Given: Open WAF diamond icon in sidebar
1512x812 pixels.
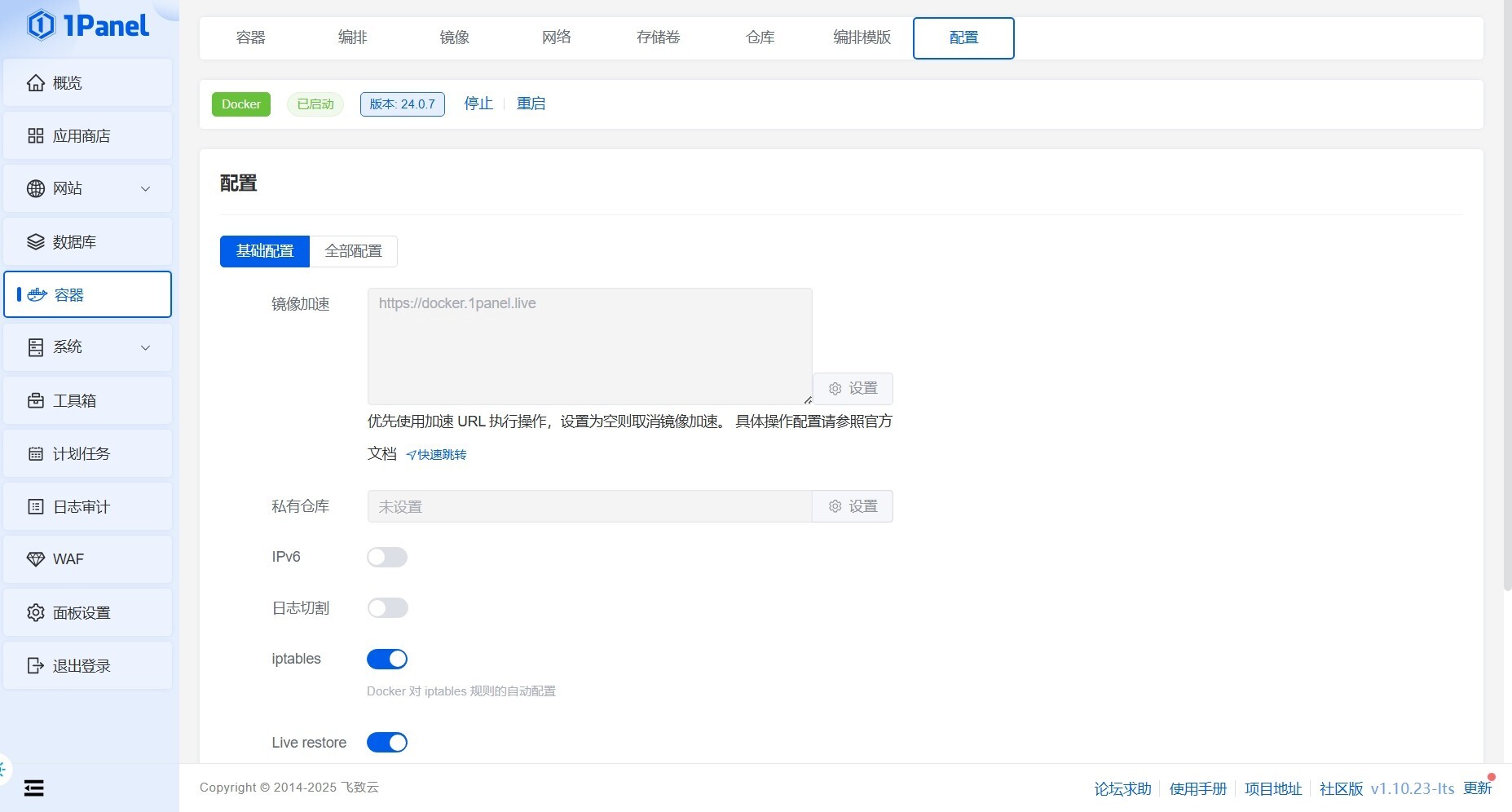Looking at the screenshot, I should pyautogui.click(x=36, y=559).
